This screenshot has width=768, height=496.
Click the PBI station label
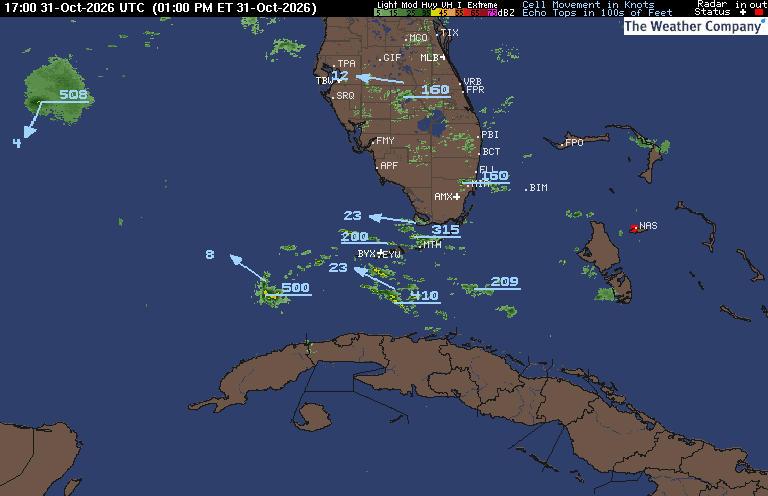click(489, 135)
